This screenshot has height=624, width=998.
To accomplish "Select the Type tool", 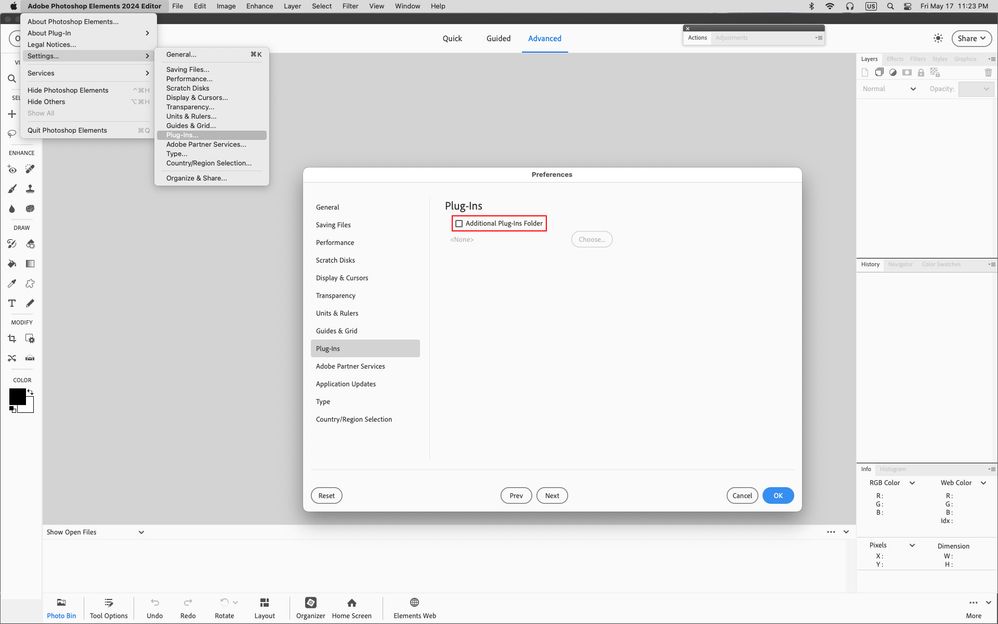I will pyautogui.click(x=11, y=303).
